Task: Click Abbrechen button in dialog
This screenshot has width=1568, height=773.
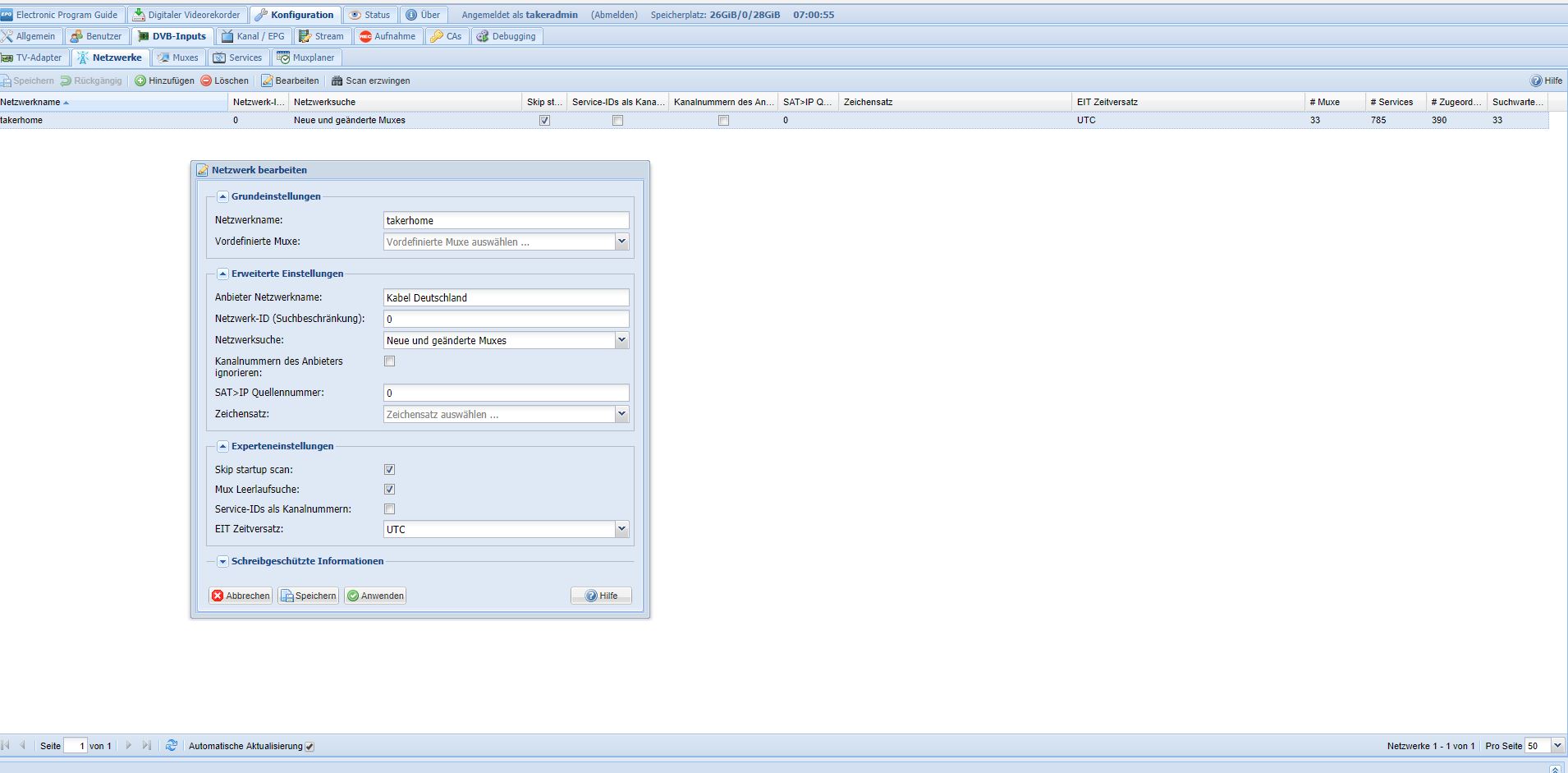Action: pyautogui.click(x=241, y=596)
